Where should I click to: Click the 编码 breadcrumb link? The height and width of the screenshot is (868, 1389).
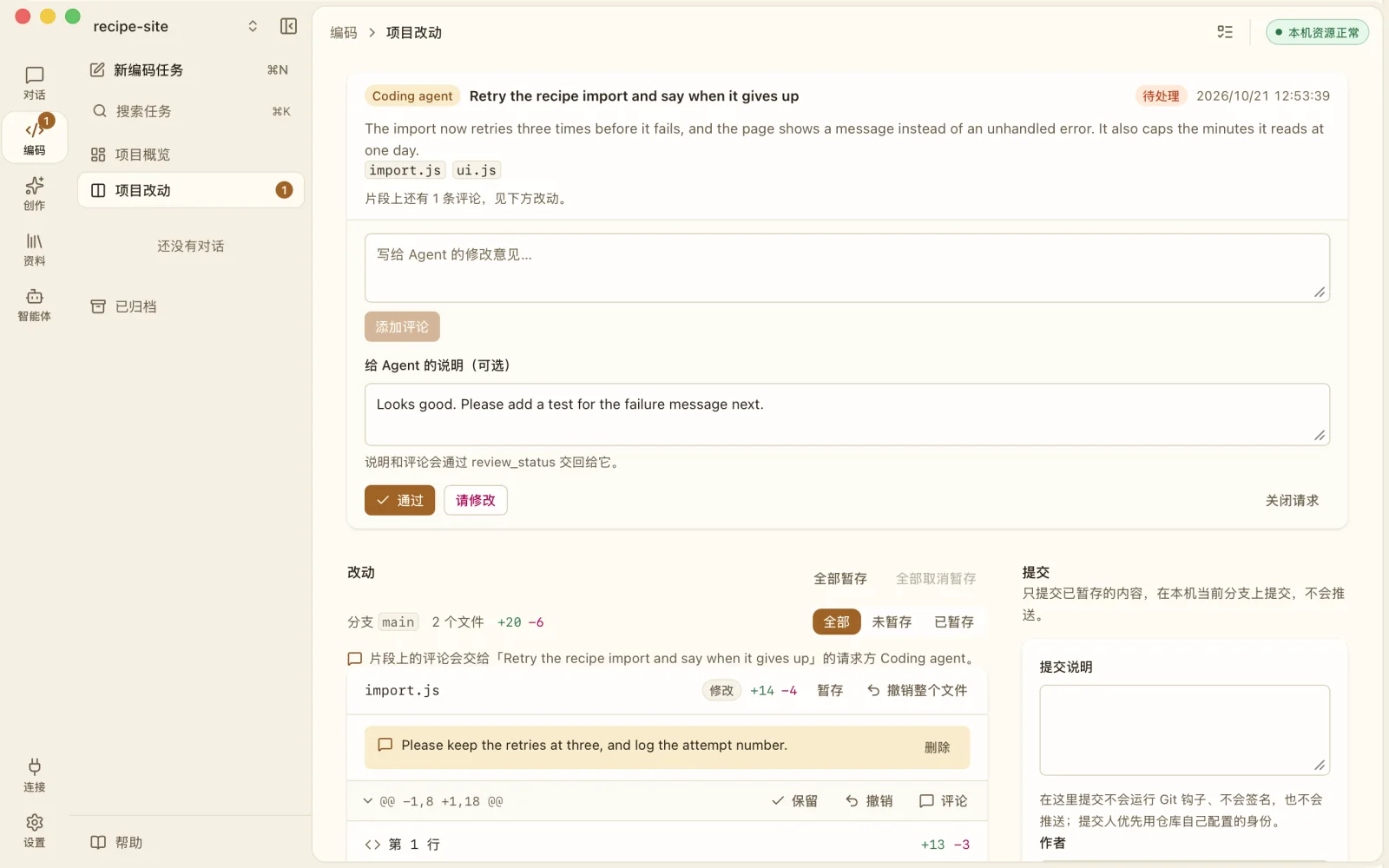(x=344, y=32)
